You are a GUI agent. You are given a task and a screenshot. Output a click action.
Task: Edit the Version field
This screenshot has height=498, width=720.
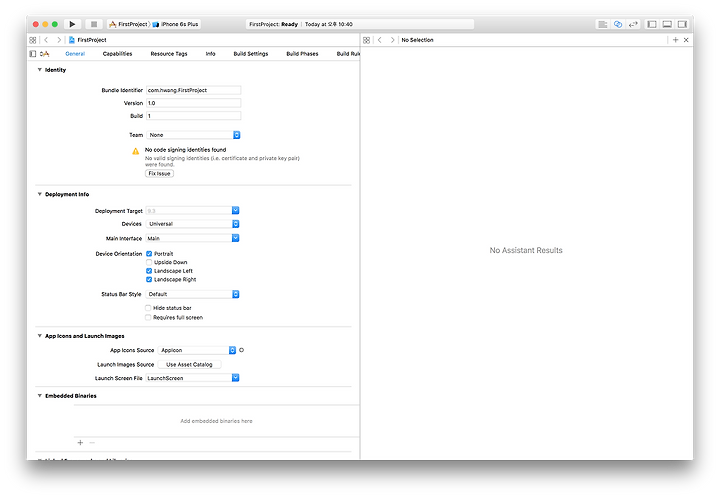pyautogui.click(x=193, y=103)
